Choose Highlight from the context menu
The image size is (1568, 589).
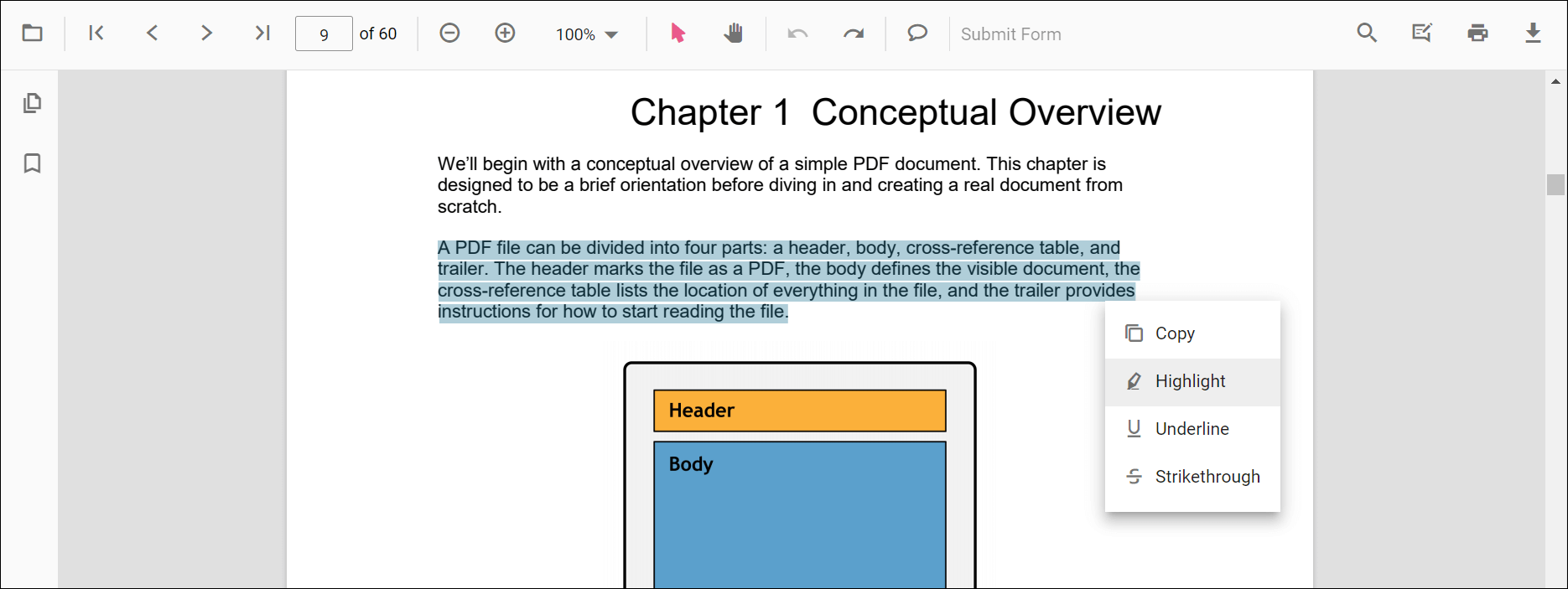pyautogui.click(x=1192, y=381)
